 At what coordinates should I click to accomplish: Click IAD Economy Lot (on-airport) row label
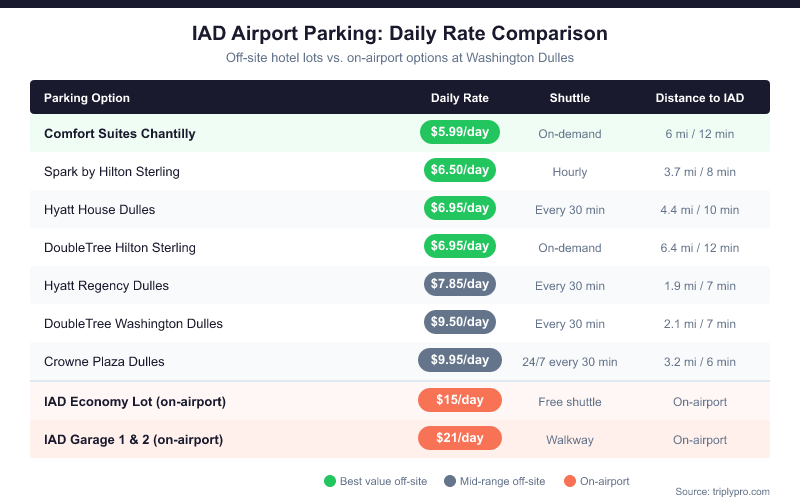(135, 402)
